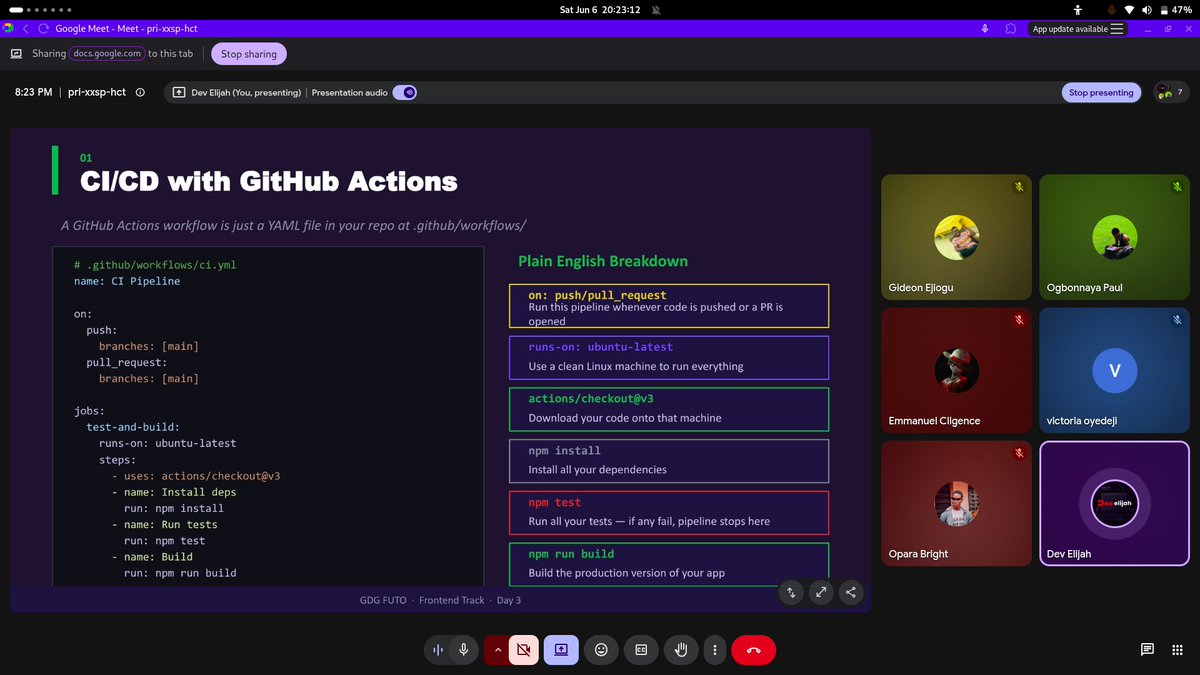Image resolution: width=1200 pixels, height=675 pixels.
Task: Open accessibility menu in system top bar
Action: (1077, 9)
